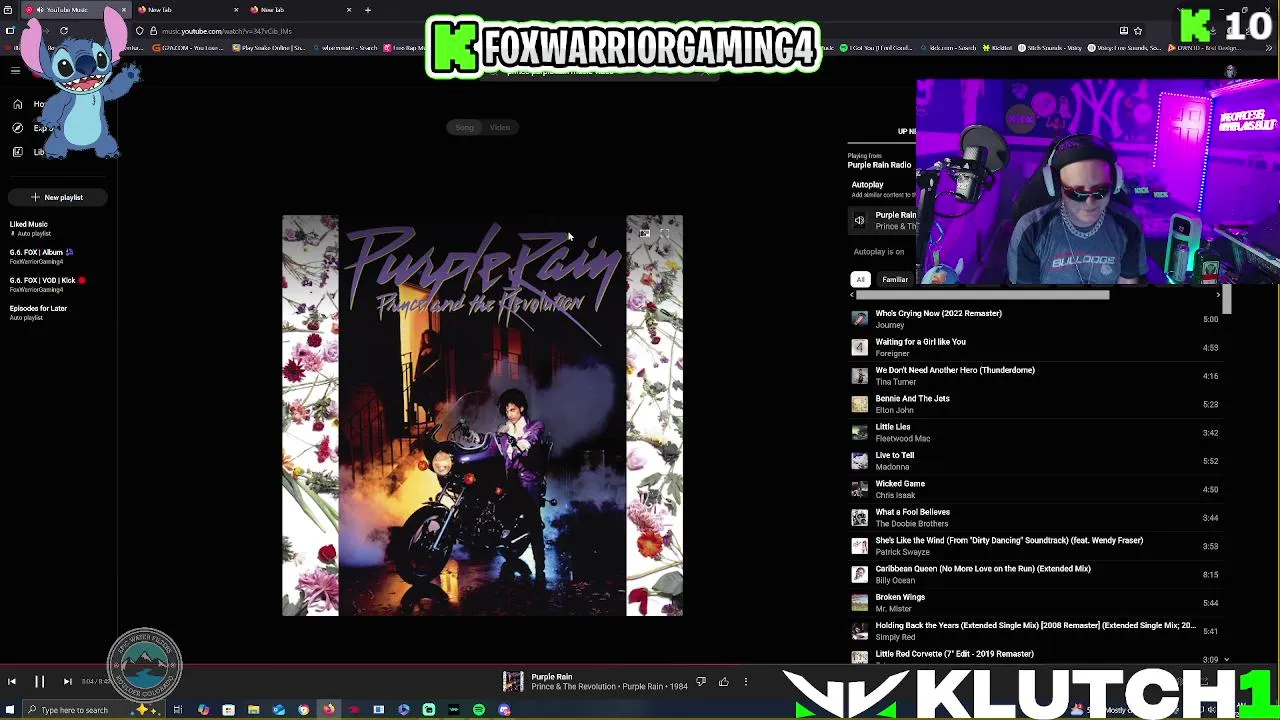The image size is (1280, 720).
Task: Click the now-playing speaker icon for Purple Rain
Action: [x=859, y=221]
